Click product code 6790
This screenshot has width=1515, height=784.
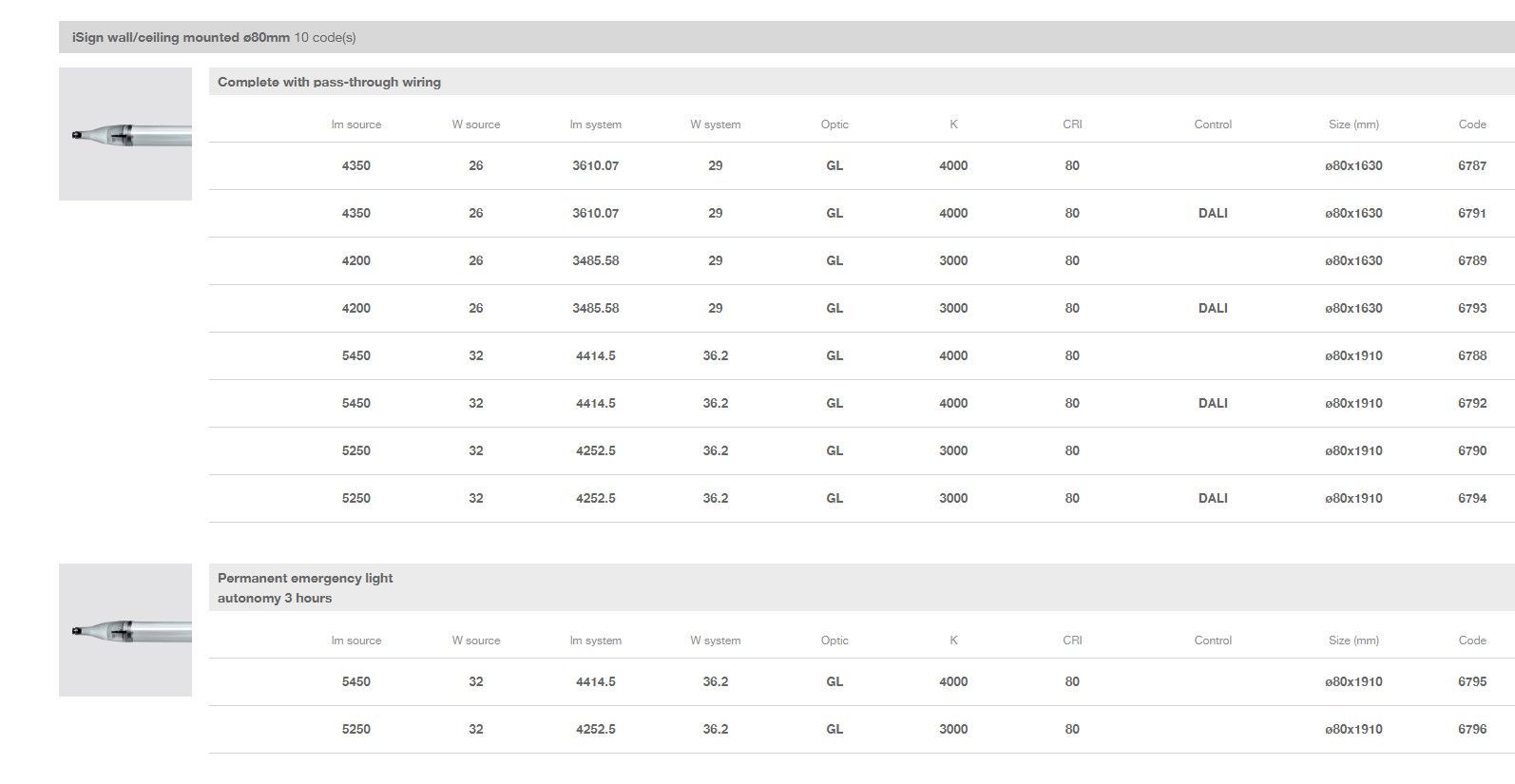(1471, 450)
